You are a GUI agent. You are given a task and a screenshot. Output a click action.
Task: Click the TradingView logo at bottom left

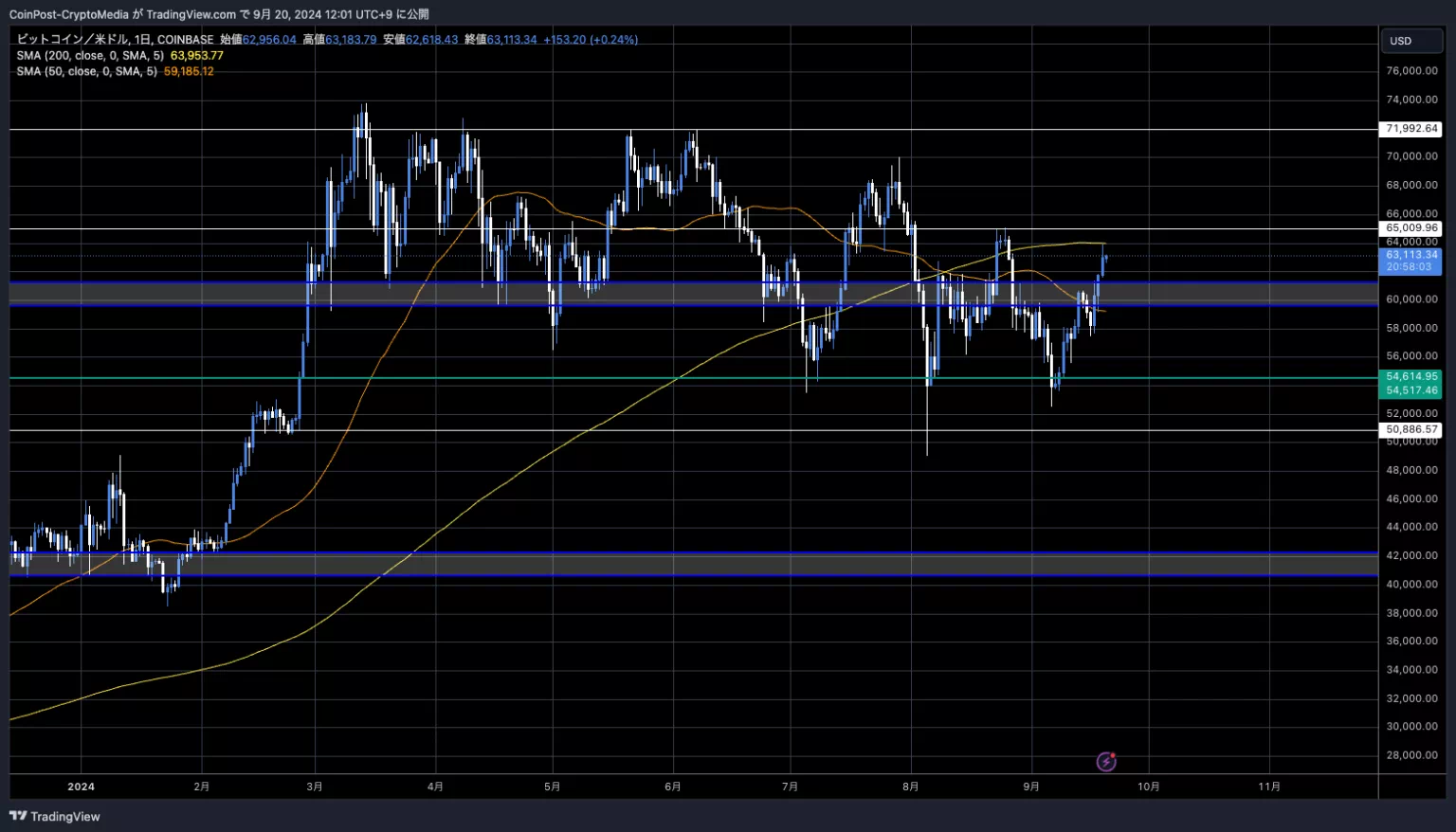[x=54, y=816]
